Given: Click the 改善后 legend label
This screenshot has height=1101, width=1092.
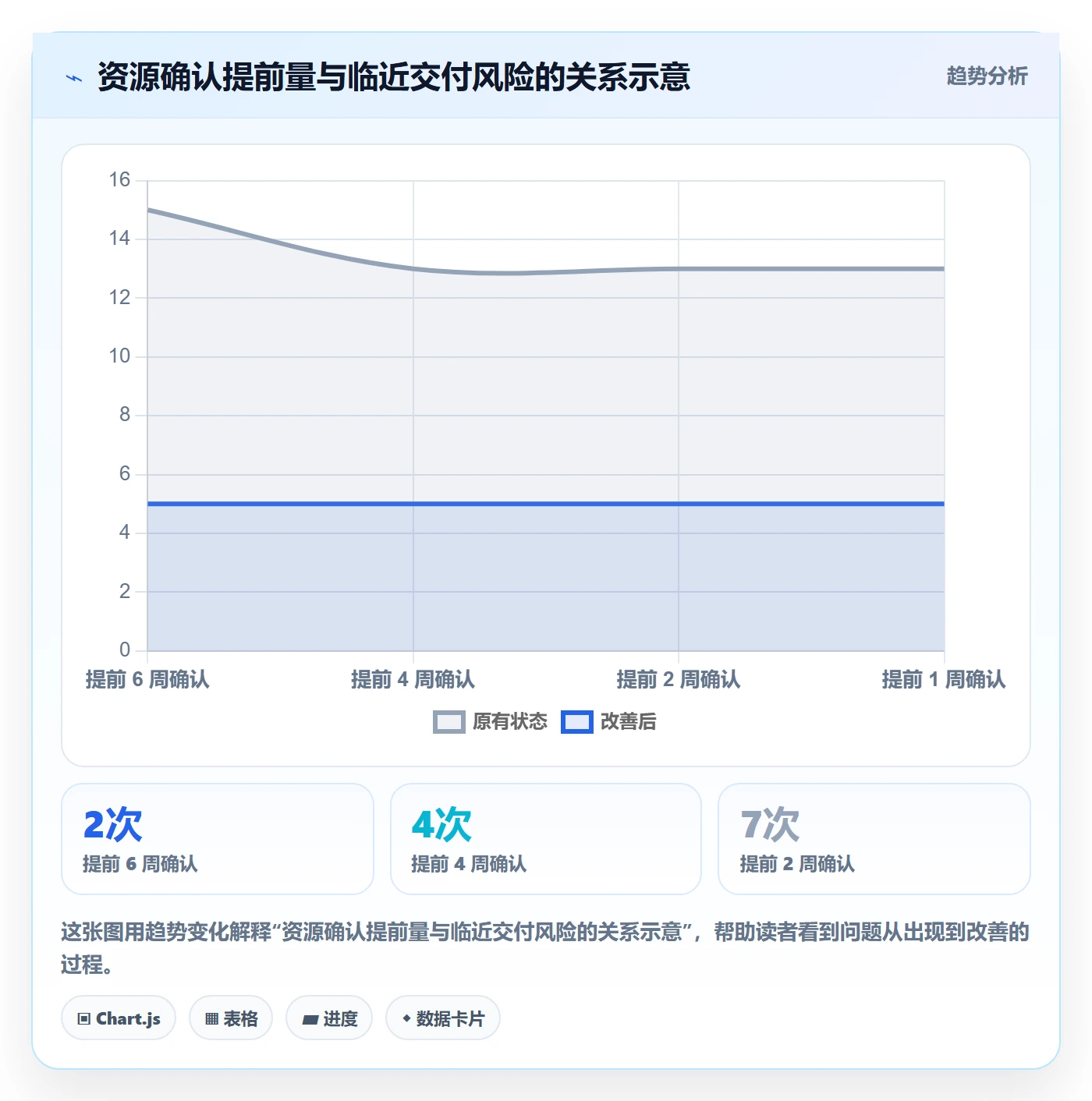Looking at the screenshot, I should click(629, 722).
